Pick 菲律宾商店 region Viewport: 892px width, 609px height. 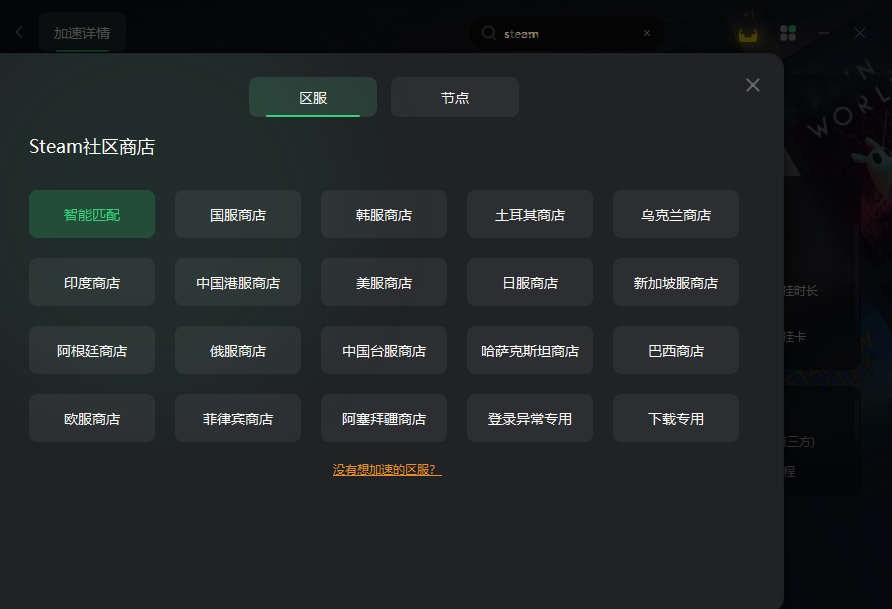238,418
